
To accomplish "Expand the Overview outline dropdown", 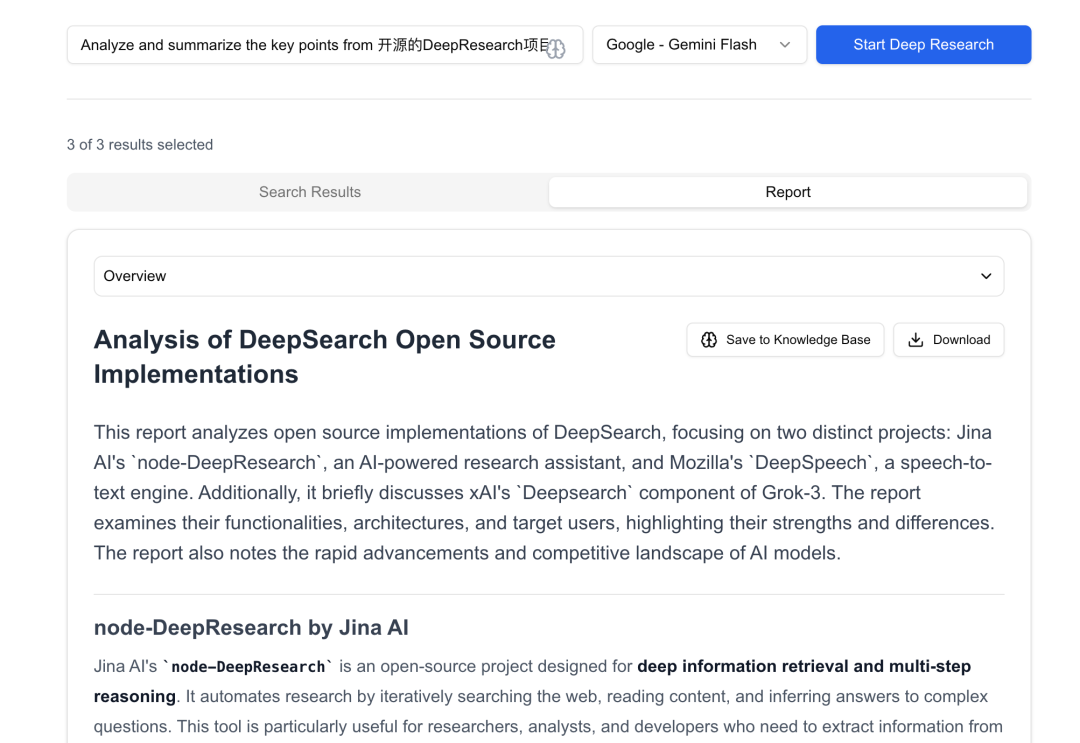I will click(x=549, y=276).
